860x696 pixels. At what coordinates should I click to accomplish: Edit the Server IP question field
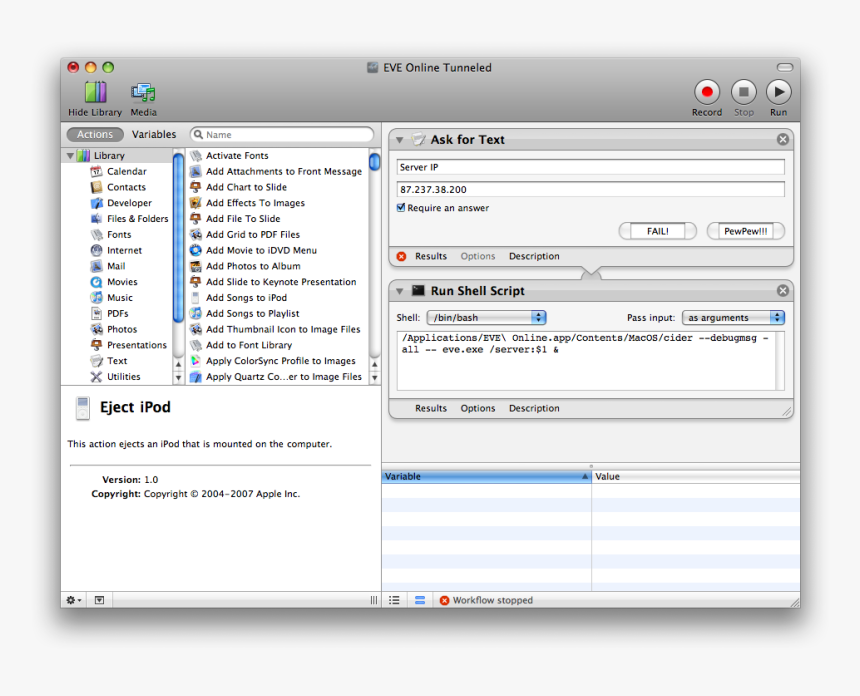590,167
